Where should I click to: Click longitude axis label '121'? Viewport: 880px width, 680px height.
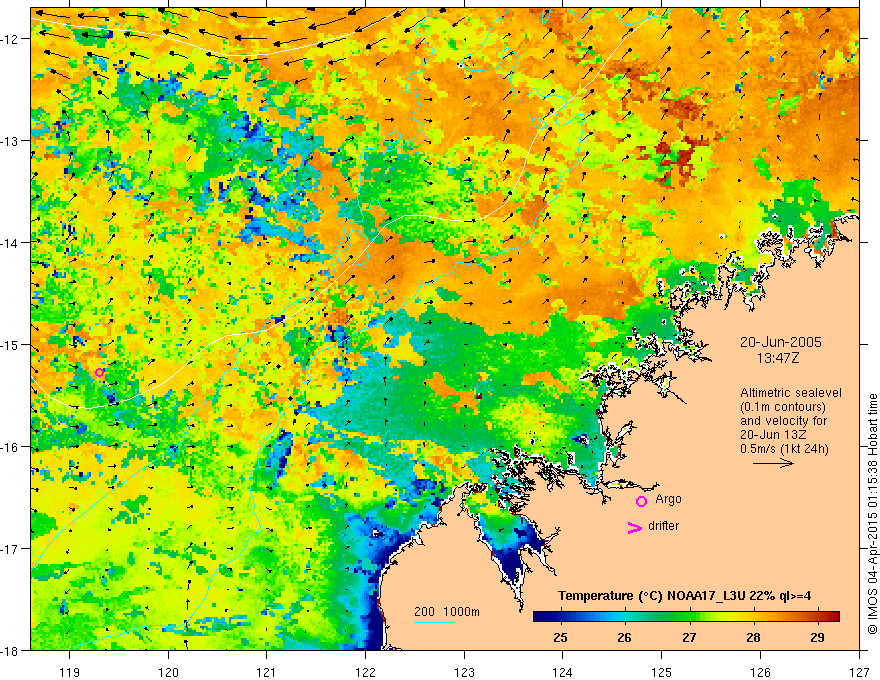(x=267, y=672)
